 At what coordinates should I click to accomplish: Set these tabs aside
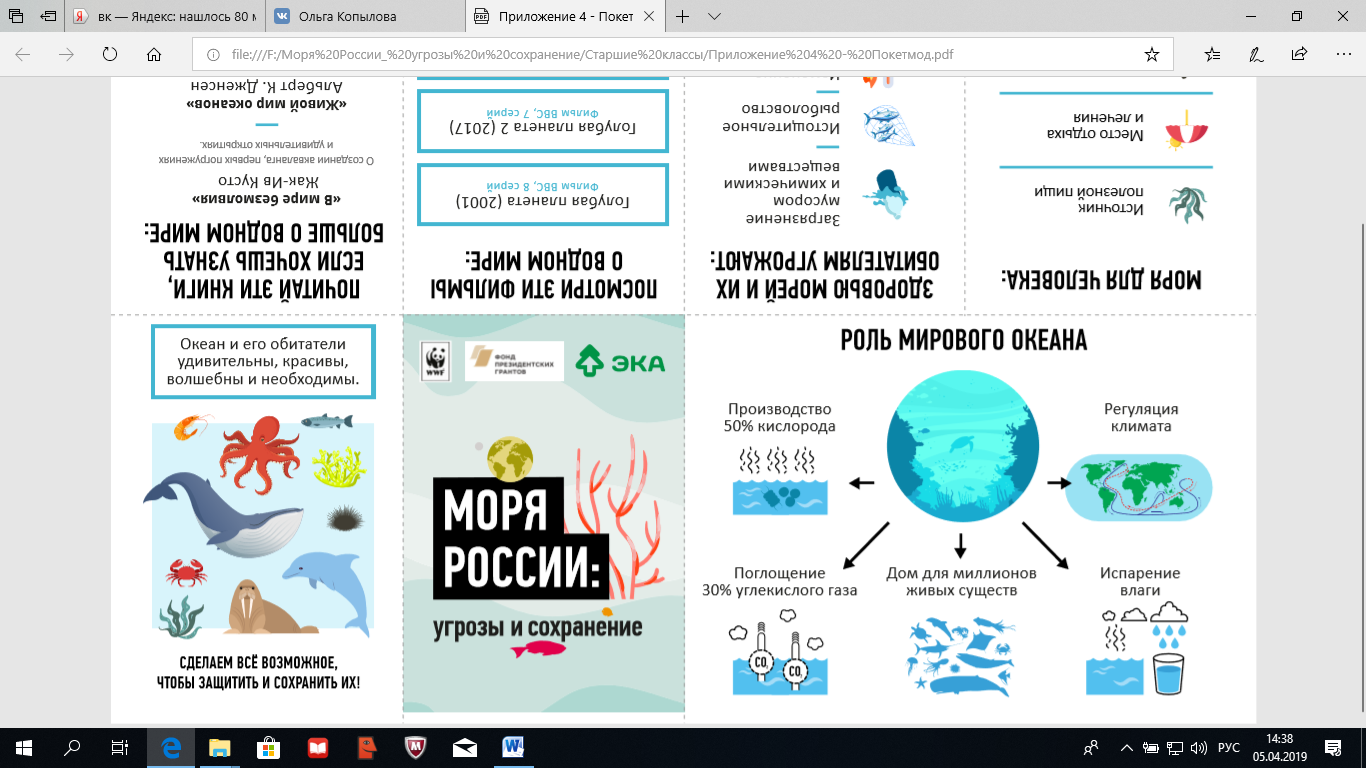(49, 17)
